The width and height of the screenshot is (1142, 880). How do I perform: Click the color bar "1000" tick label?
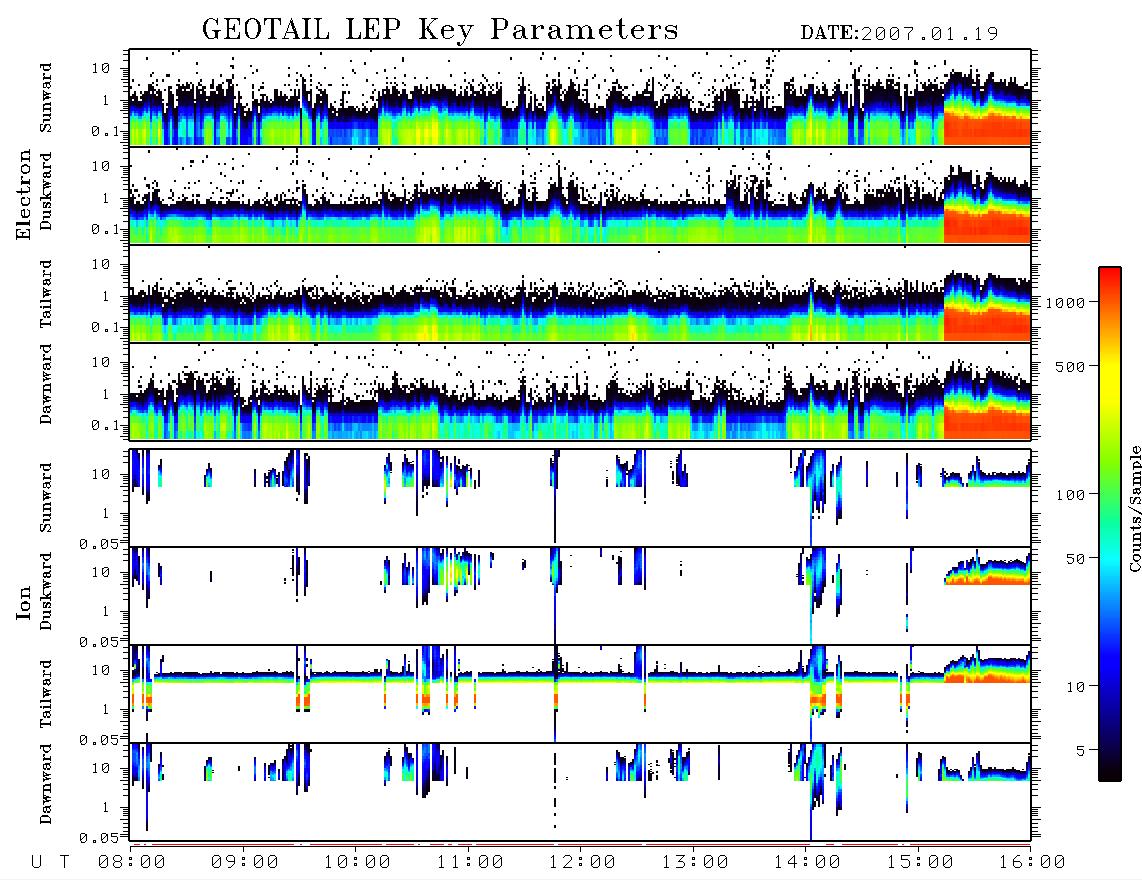[x=1065, y=302]
